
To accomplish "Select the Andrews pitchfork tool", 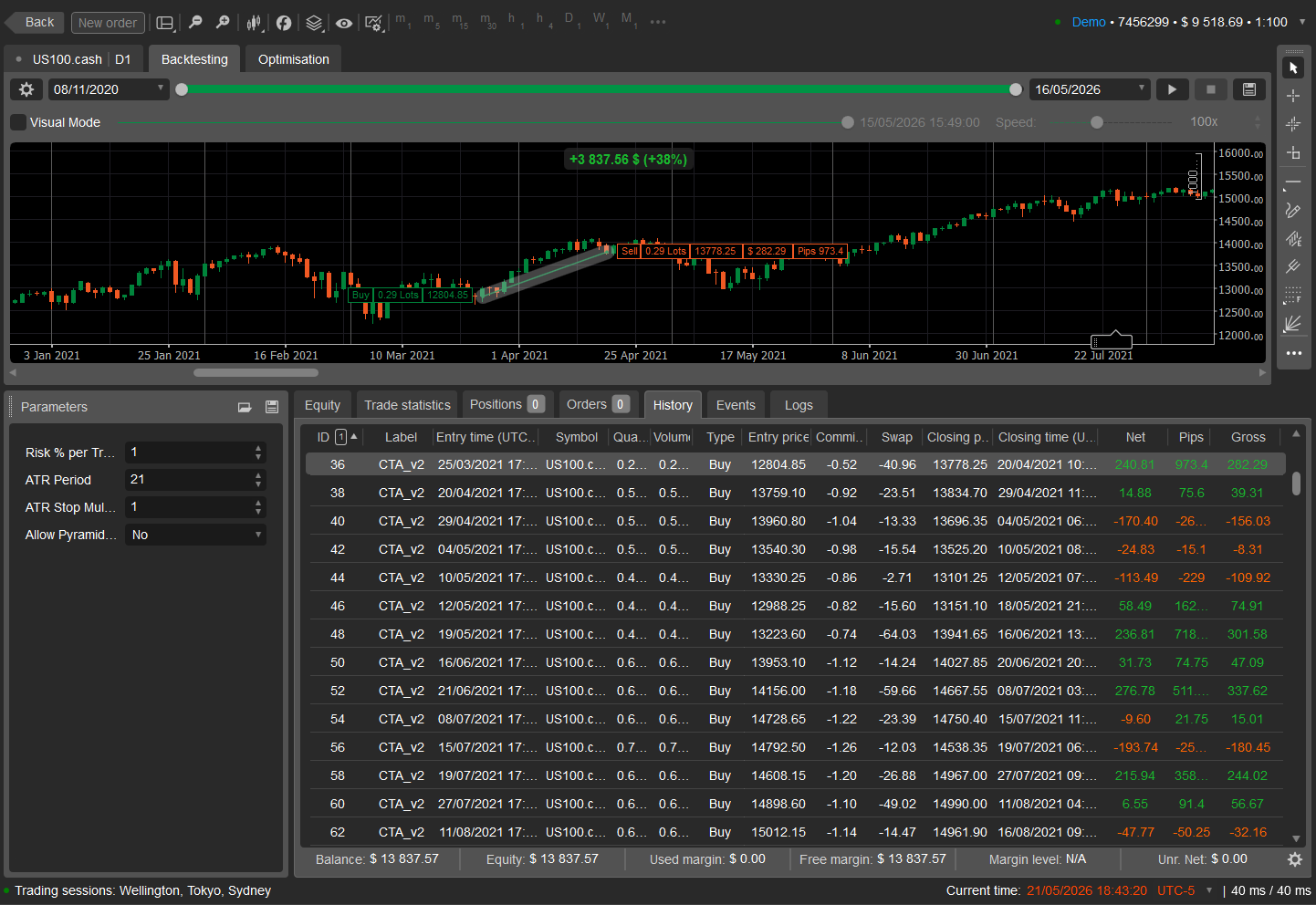I will pos(1293,267).
